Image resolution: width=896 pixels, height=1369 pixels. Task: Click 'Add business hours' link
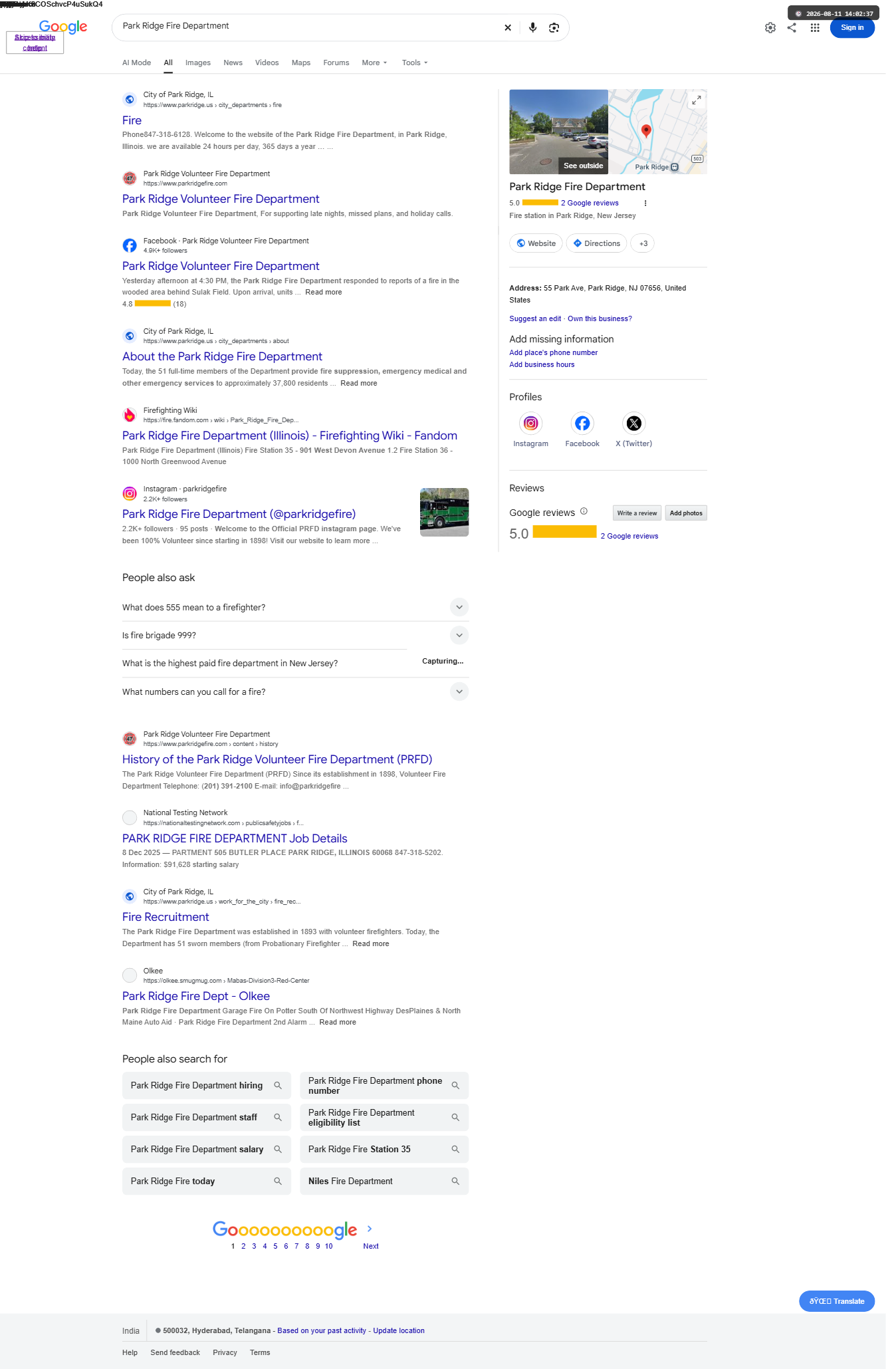542,365
